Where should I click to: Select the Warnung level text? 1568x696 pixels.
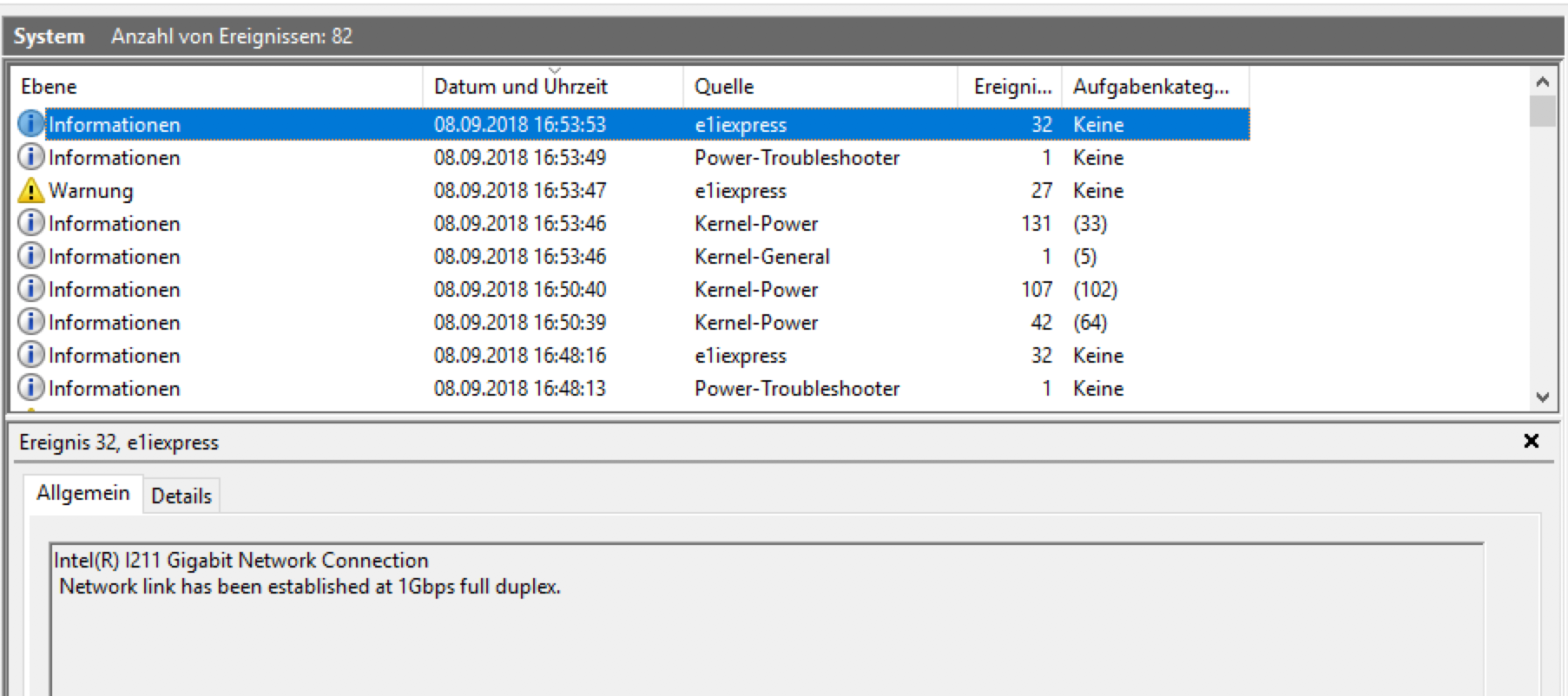[91, 190]
